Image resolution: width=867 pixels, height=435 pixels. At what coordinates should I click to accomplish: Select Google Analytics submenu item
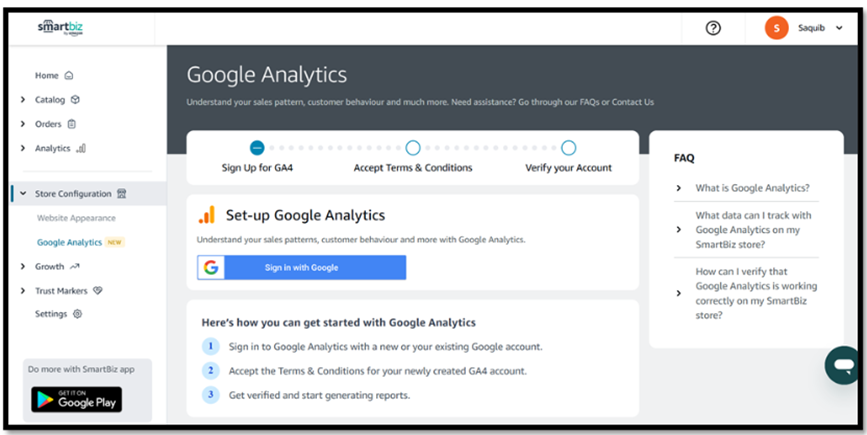[x=70, y=242]
